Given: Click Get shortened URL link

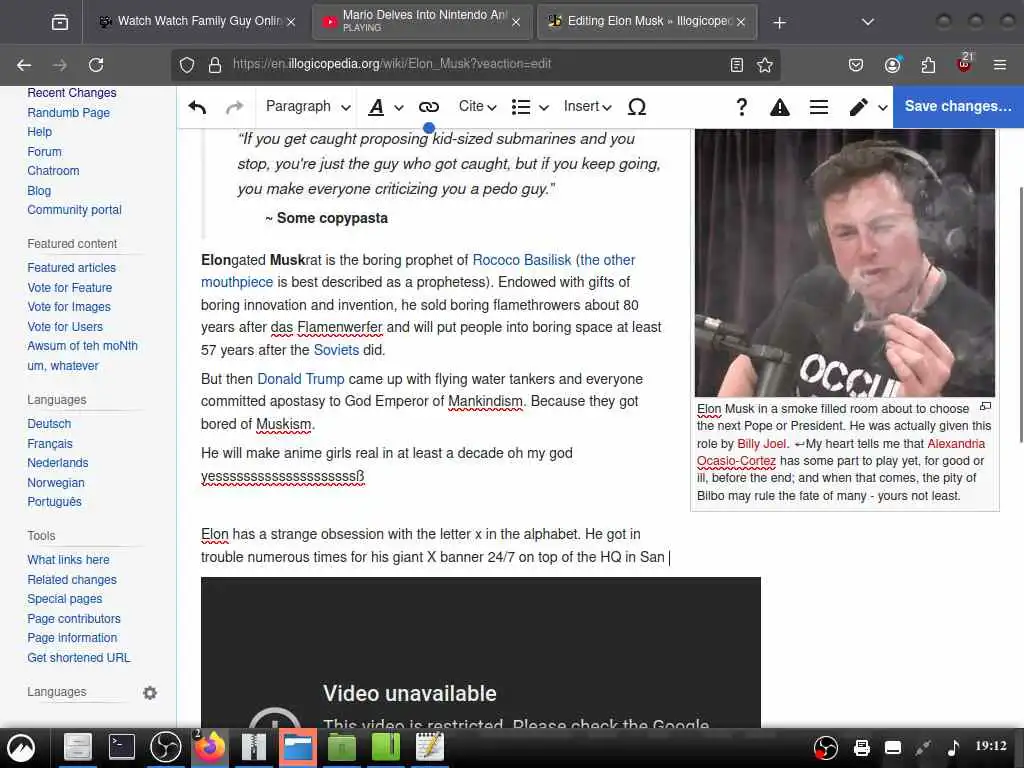Looking at the screenshot, I should pyautogui.click(x=78, y=658).
